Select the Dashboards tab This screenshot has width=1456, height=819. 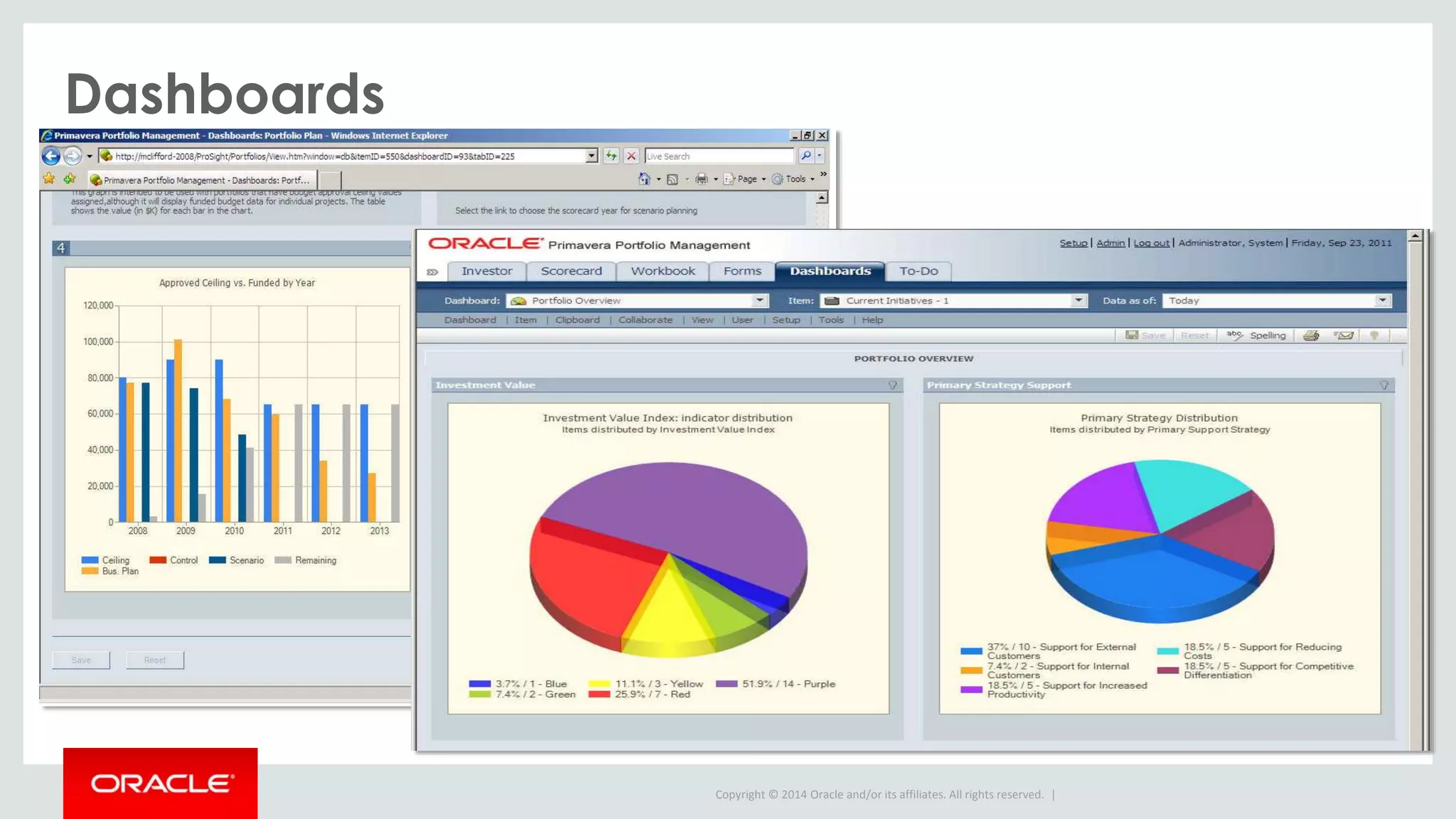830,272
